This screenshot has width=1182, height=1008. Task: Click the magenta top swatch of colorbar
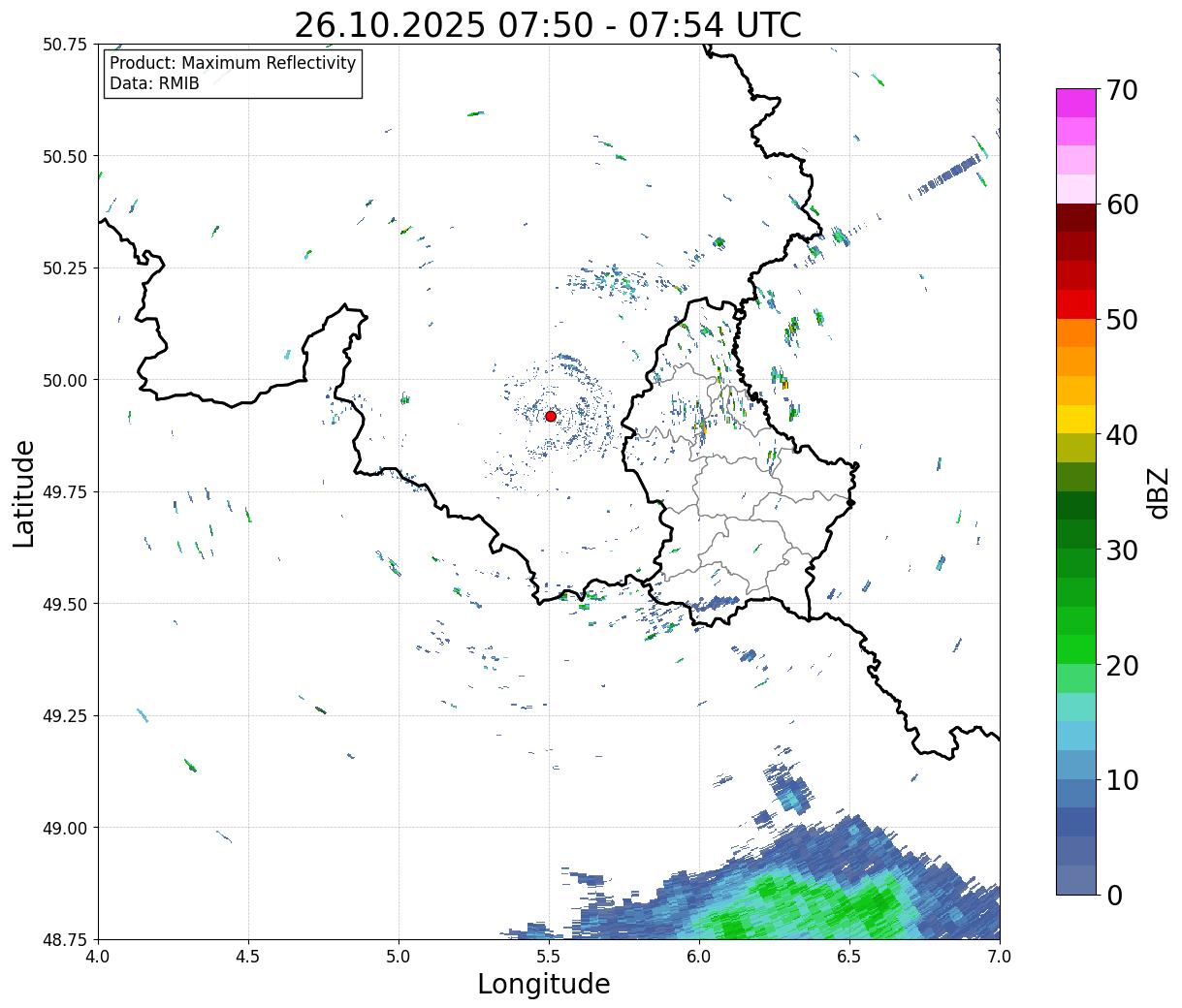tap(1076, 103)
